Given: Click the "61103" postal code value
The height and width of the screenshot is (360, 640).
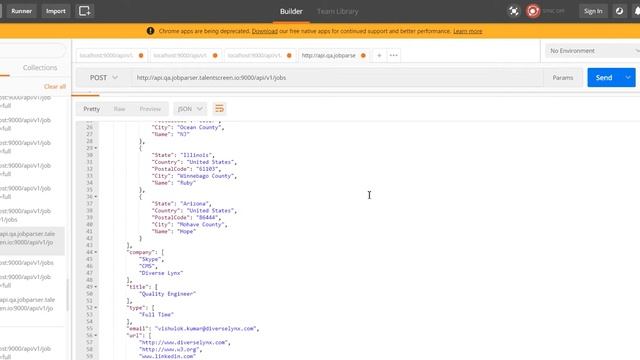Looking at the screenshot, I should [x=207, y=169].
